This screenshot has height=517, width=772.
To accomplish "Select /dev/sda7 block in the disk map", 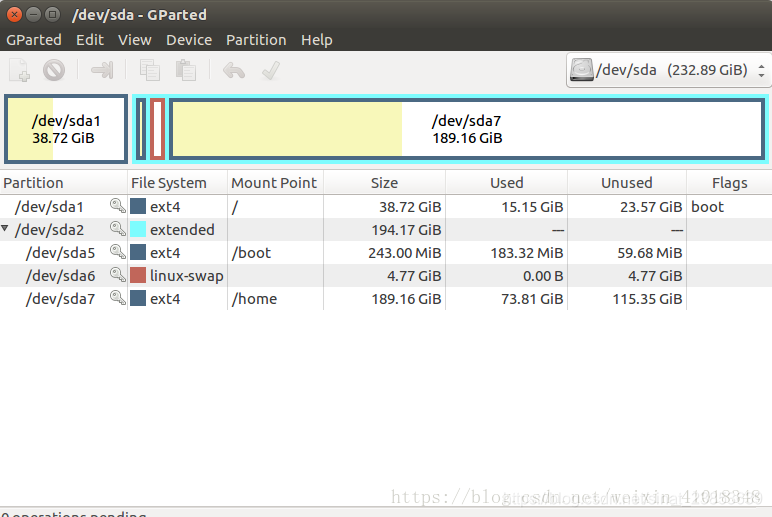I will pos(467,129).
